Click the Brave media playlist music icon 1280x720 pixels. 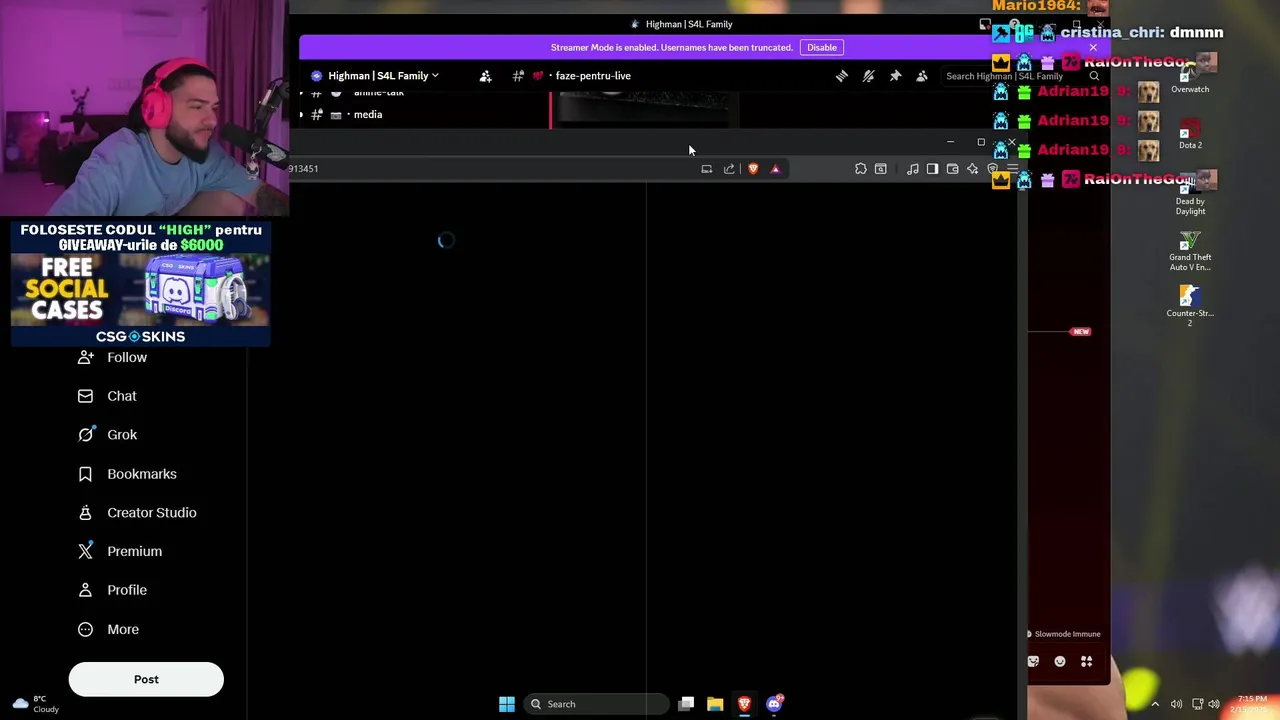(x=913, y=169)
